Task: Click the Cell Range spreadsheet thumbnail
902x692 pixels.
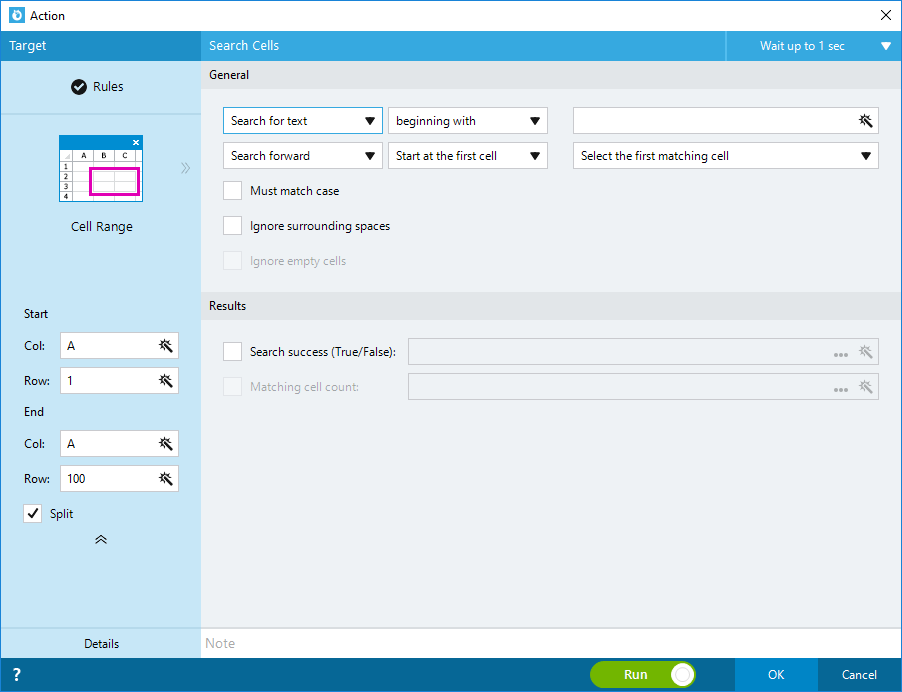Action: point(101,169)
